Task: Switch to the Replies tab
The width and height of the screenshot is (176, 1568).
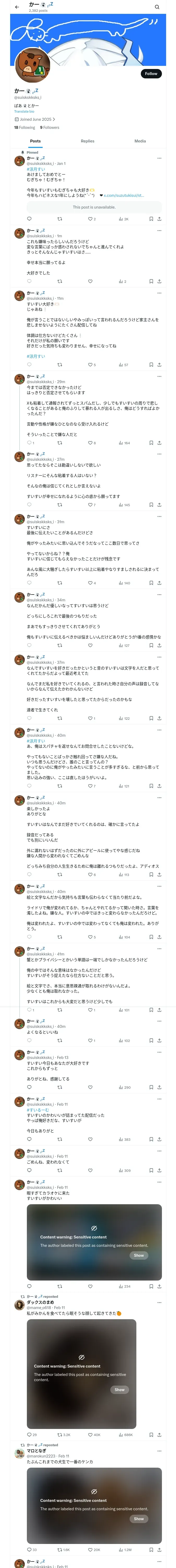Action: (x=87, y=141)
